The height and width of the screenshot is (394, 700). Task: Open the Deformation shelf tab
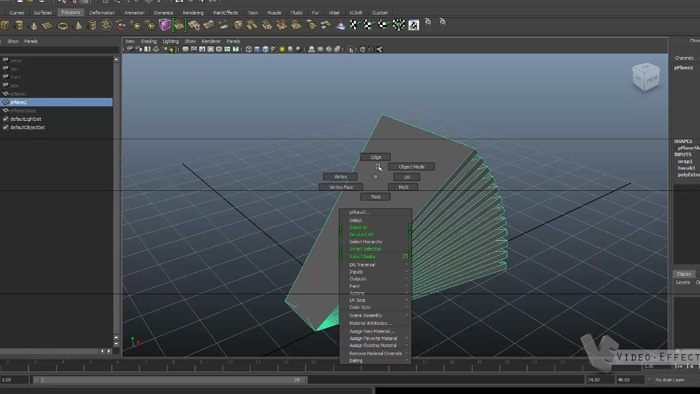pos(102,12)
